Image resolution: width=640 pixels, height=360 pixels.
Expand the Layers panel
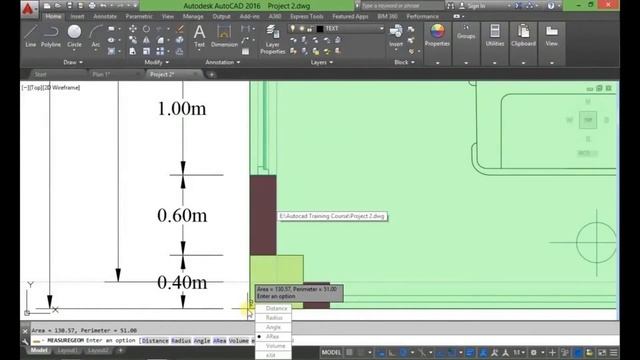click(x=322, y=62)
